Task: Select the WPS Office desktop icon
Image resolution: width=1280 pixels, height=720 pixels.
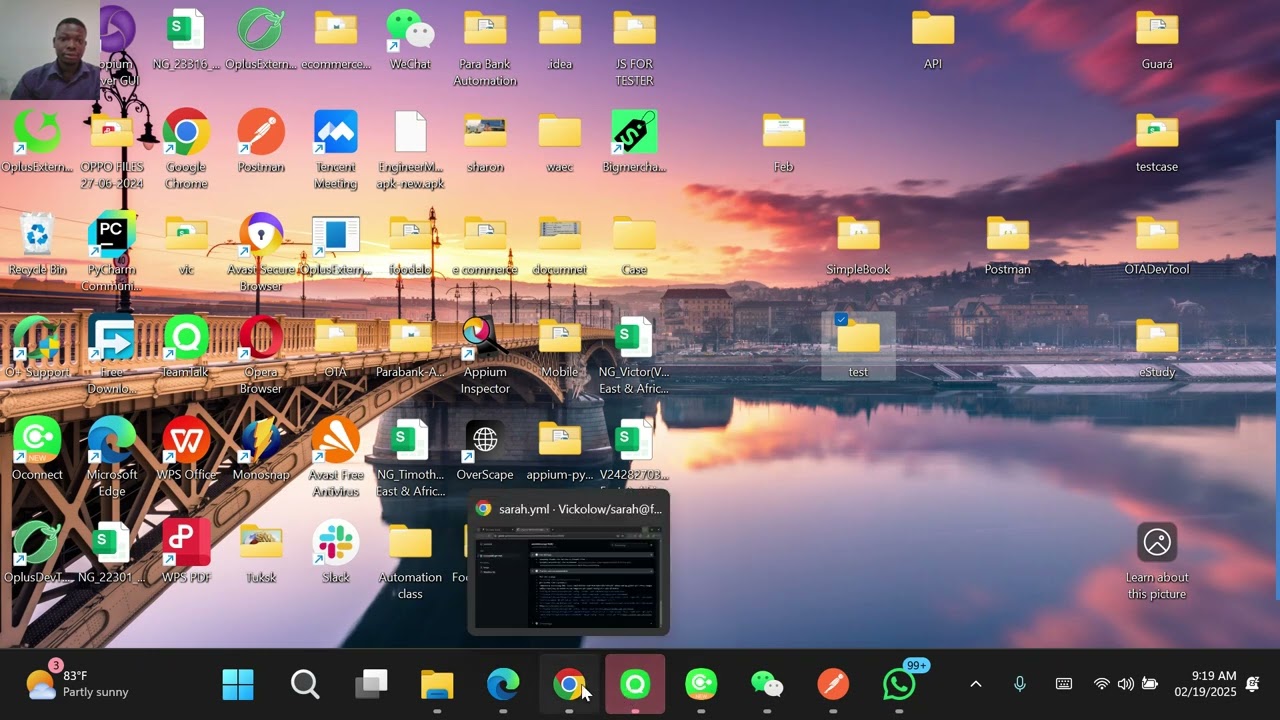Action: point(186,449)
